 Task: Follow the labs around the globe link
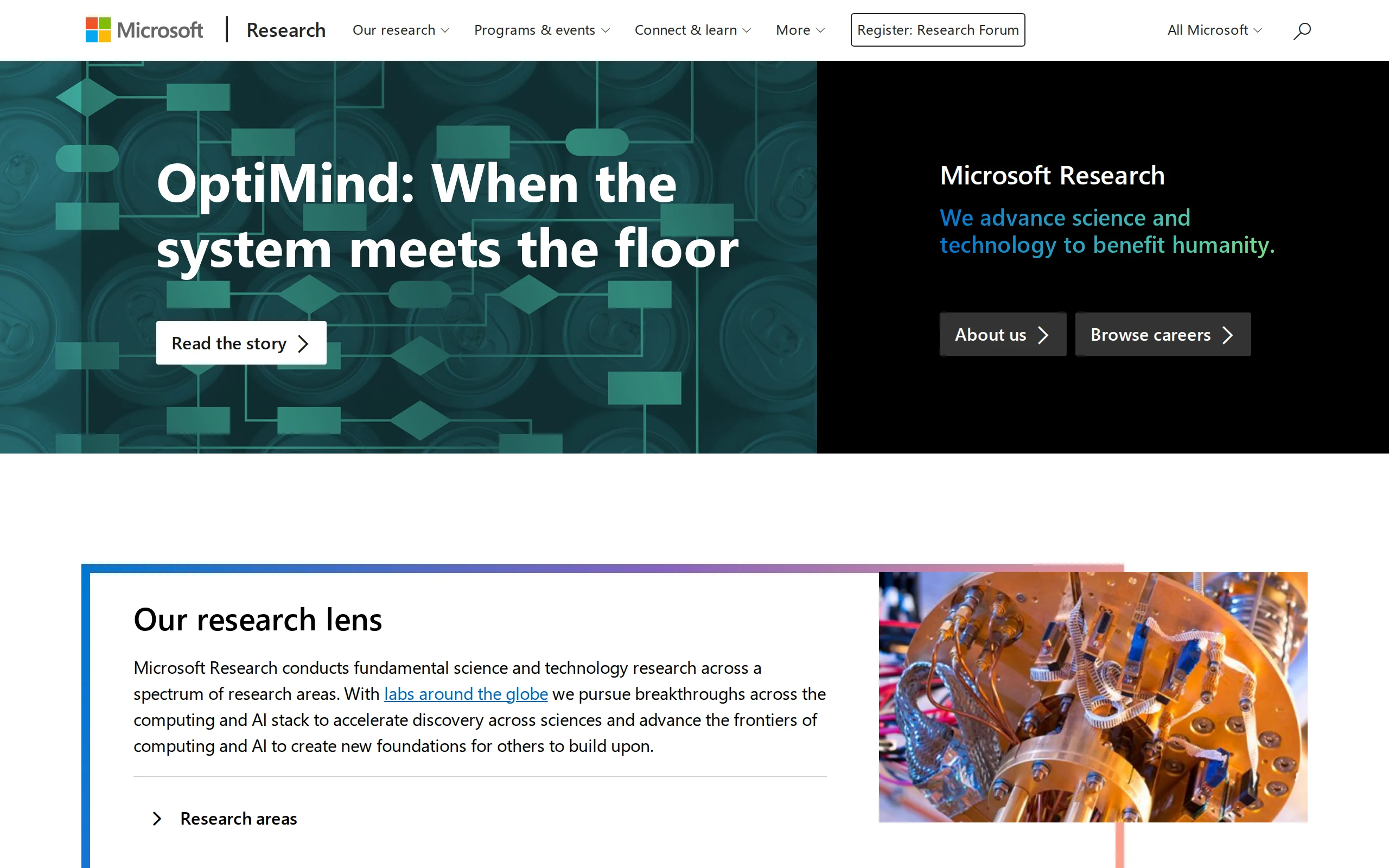pyautogui.click(x=466, y=693)
